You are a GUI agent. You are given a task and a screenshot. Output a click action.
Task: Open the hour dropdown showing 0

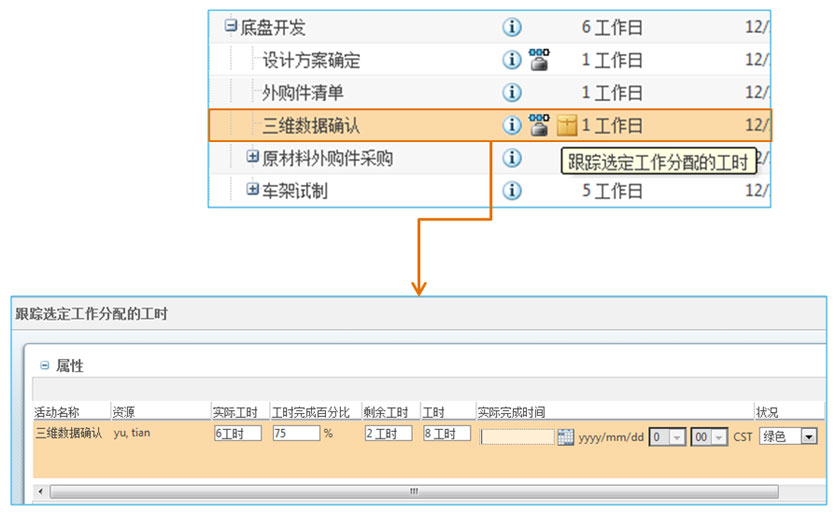[x=667, y=437]
